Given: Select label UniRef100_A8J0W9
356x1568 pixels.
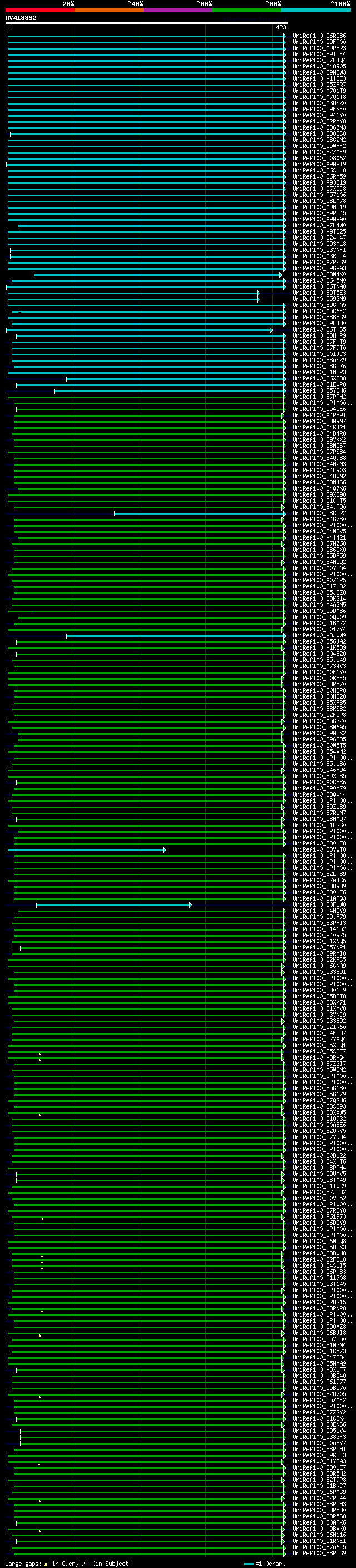Looking at the screenshot, I should click(319, 635).
